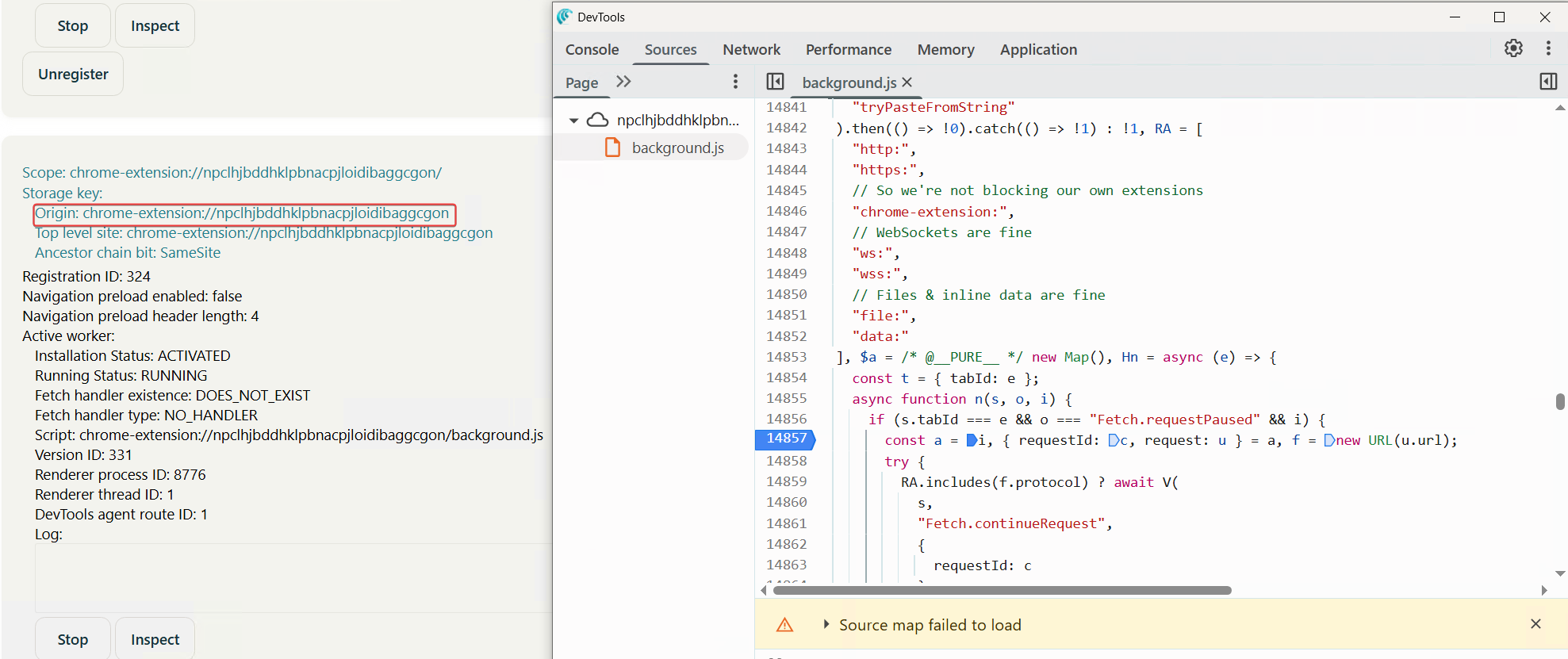Click the editor scroll down arrow

point(1560,573)
